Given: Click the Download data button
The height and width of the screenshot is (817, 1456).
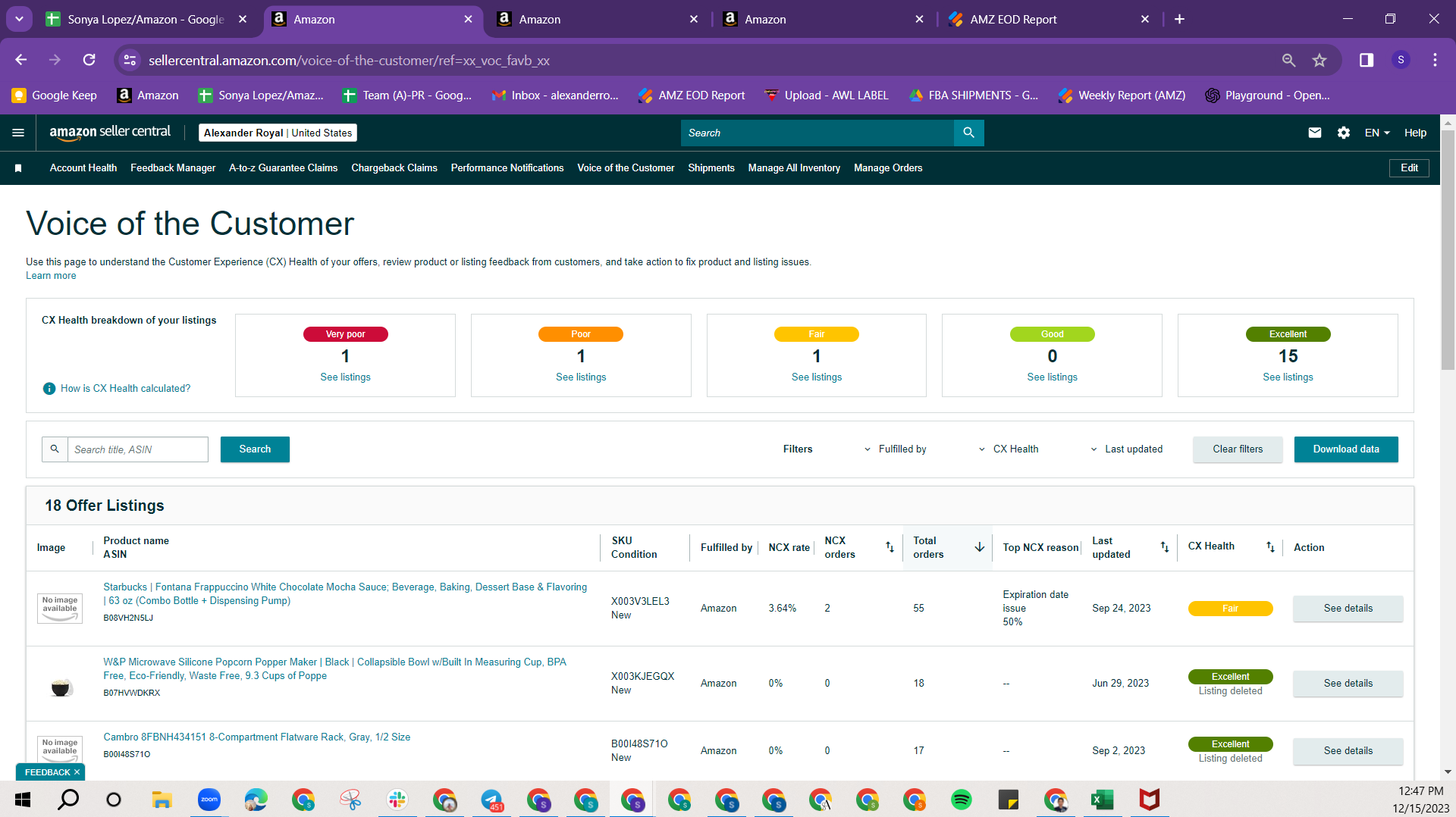Looking at the screenshot, I should 1346,449.
